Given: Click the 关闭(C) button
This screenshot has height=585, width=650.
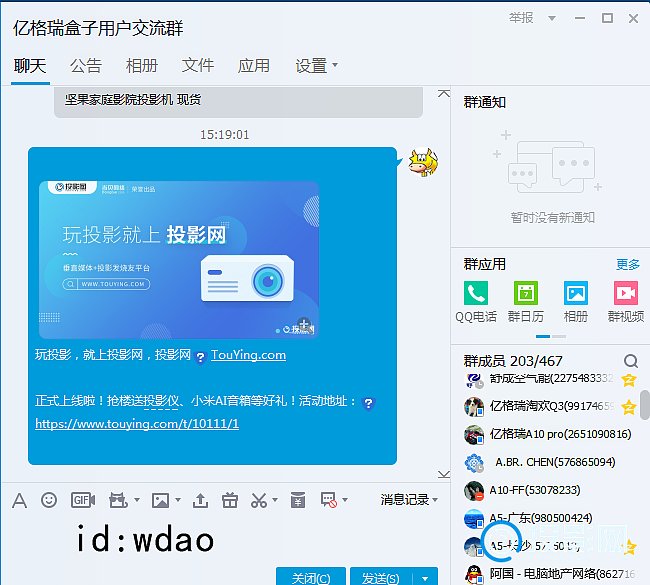Looking at the screenshot, I should tap(311, 577).
